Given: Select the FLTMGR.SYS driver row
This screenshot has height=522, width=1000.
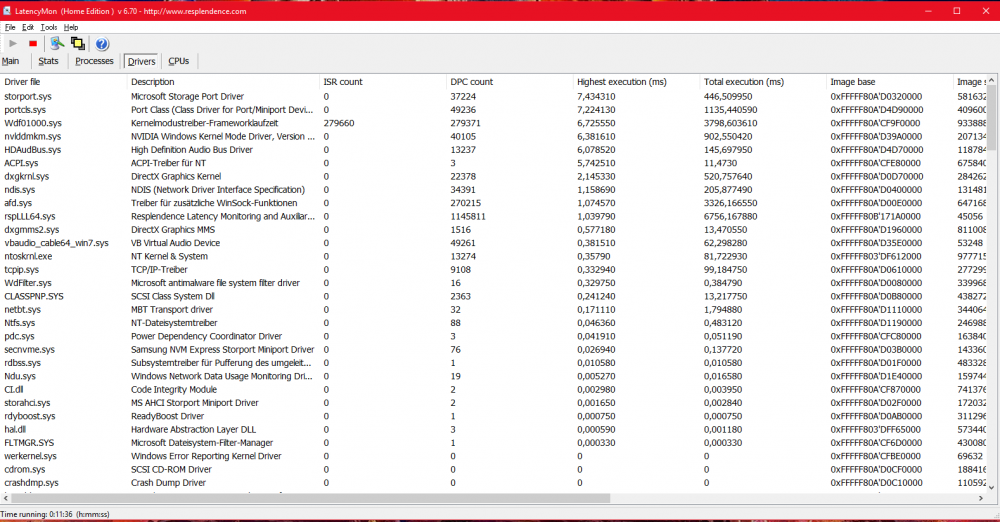Looking at the screenshot, I should click(x=494, y=443).
